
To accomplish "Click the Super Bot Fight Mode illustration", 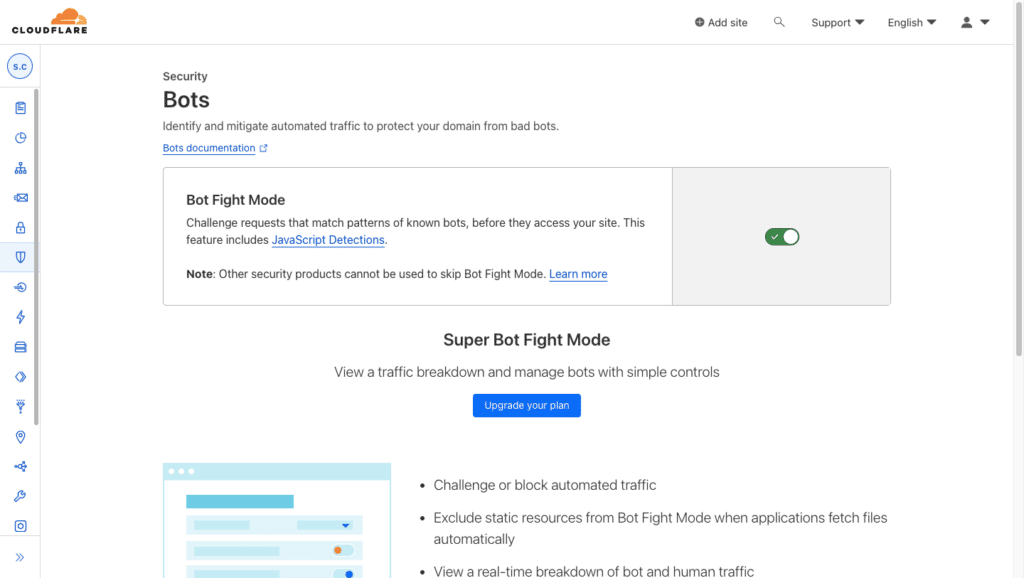I will point(277,521).
